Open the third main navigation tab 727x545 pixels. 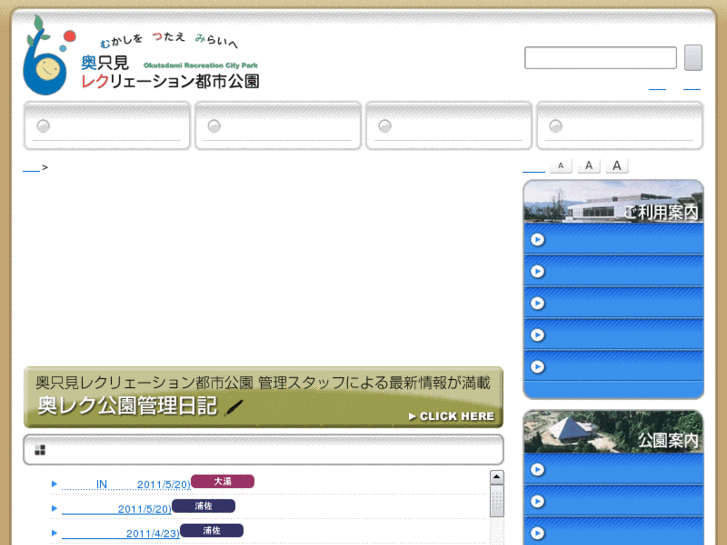(449, 126)
